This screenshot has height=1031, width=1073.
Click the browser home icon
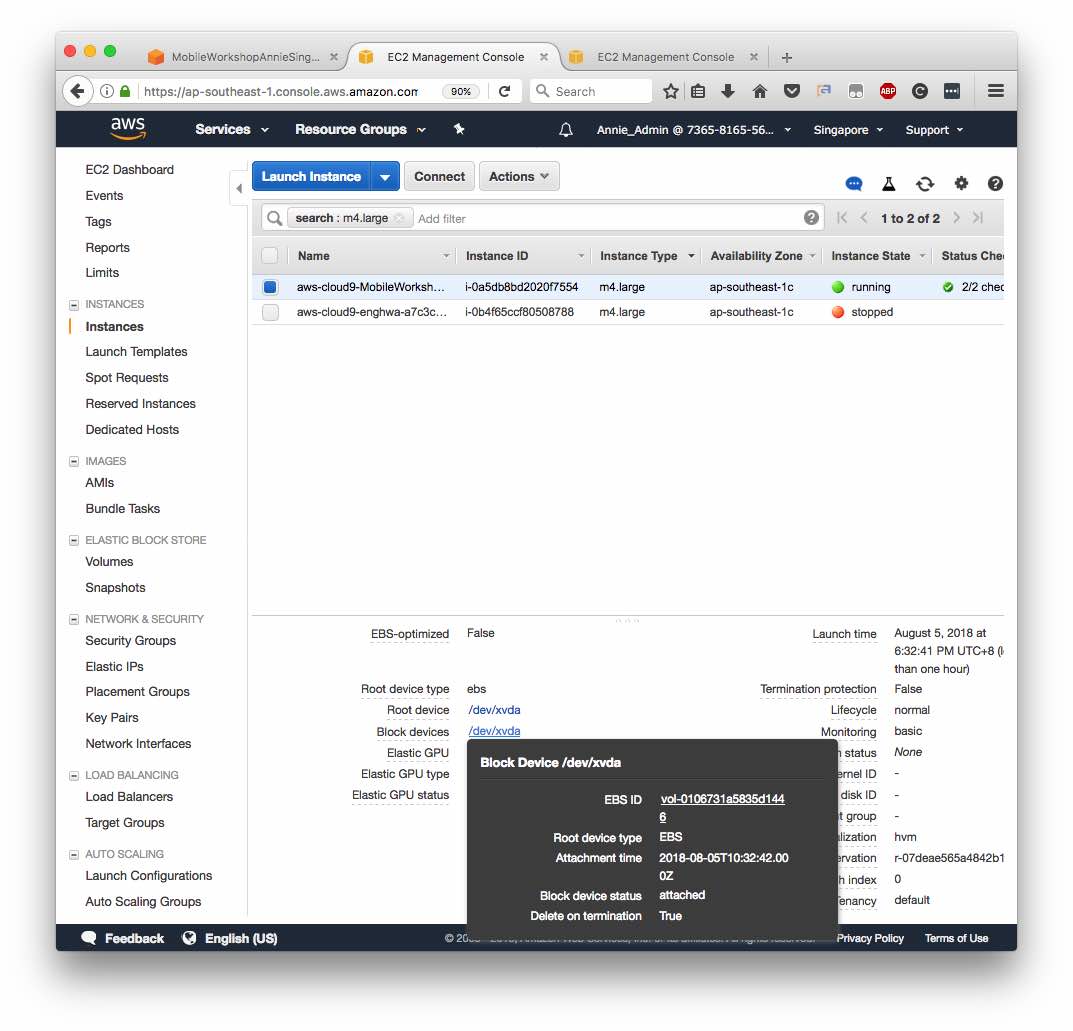pos(760,91)
